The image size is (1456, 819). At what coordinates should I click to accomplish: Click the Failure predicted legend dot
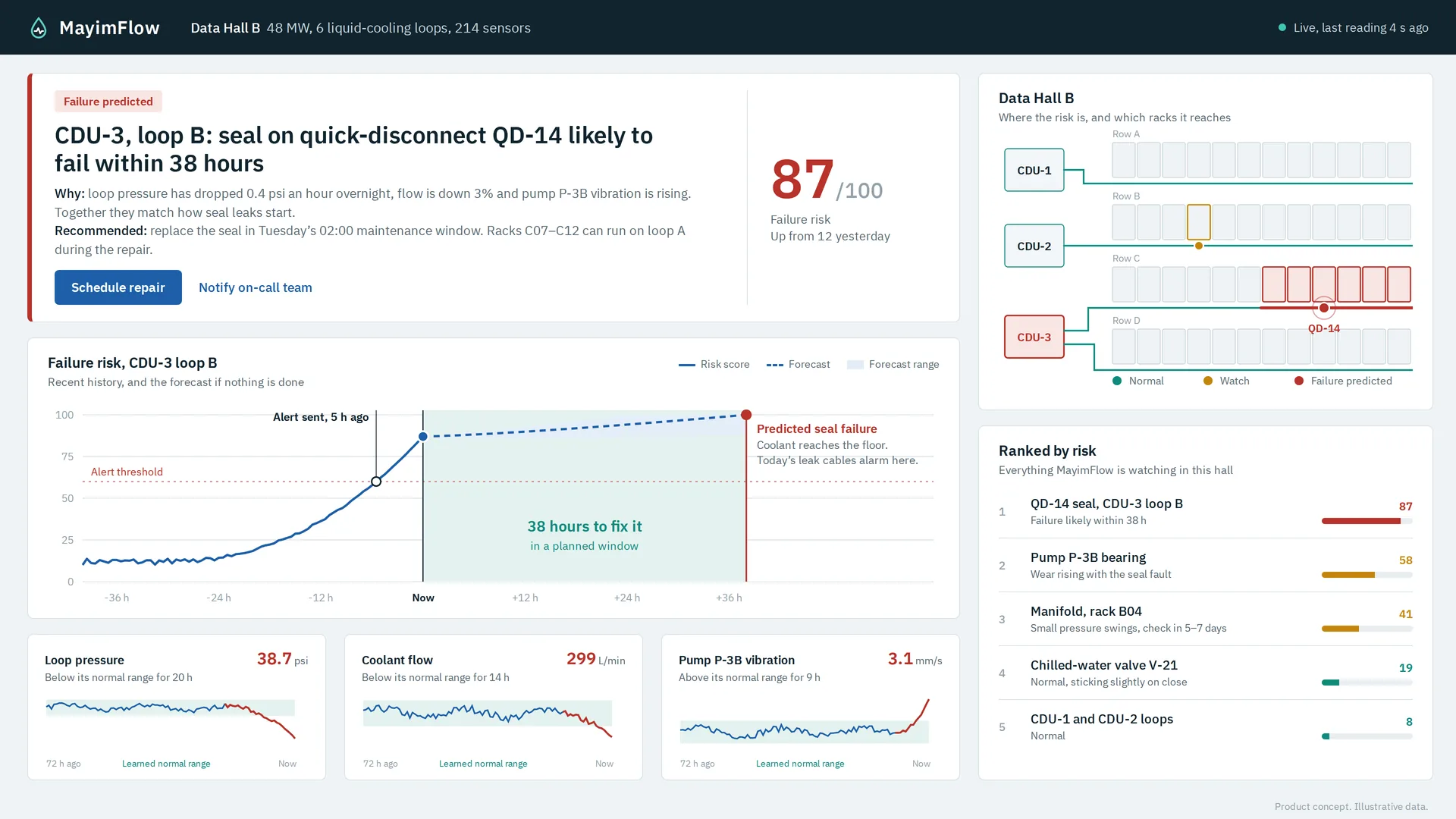click(x=1299, y=381)
